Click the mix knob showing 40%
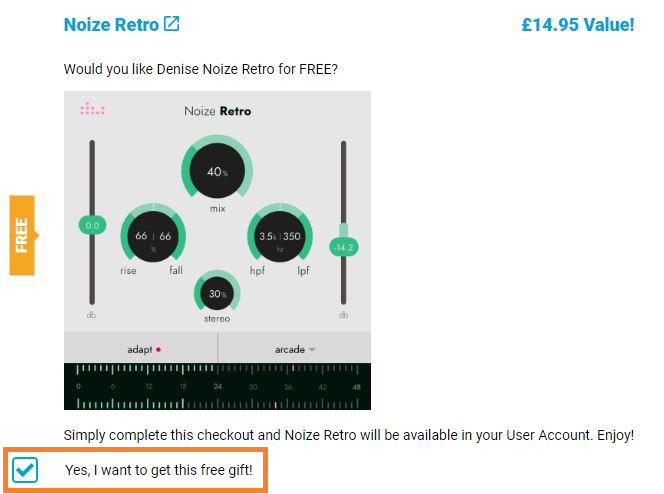The image size is (664, 494). click(x=217, y=172)
